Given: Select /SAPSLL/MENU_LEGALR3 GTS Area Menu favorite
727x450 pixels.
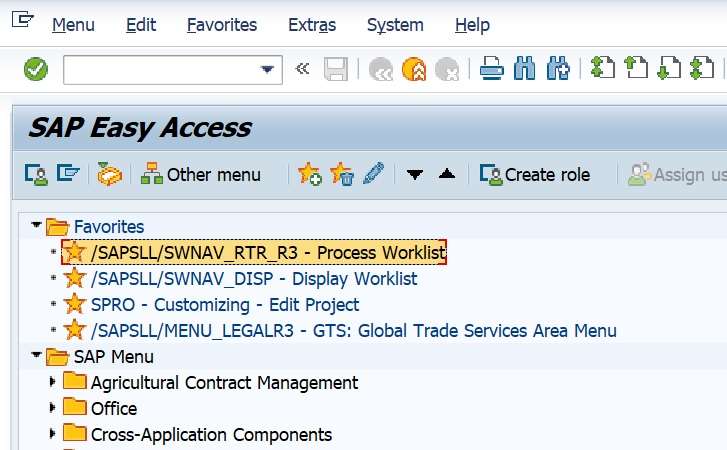Looking at the screenshot, I should point(353,330).
